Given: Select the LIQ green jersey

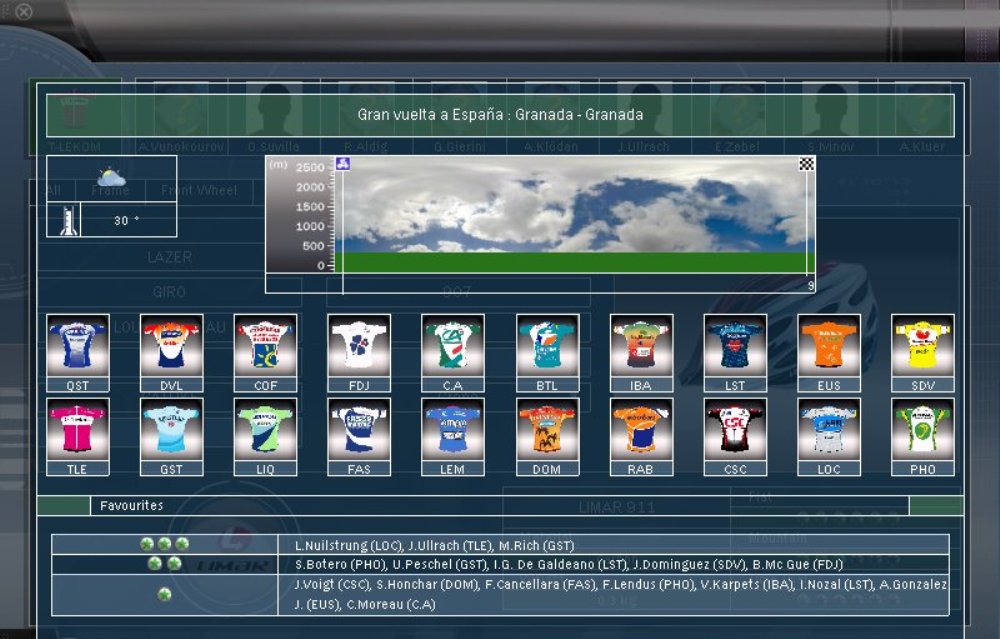Looking at the screenshot, I should click(265, 430).
